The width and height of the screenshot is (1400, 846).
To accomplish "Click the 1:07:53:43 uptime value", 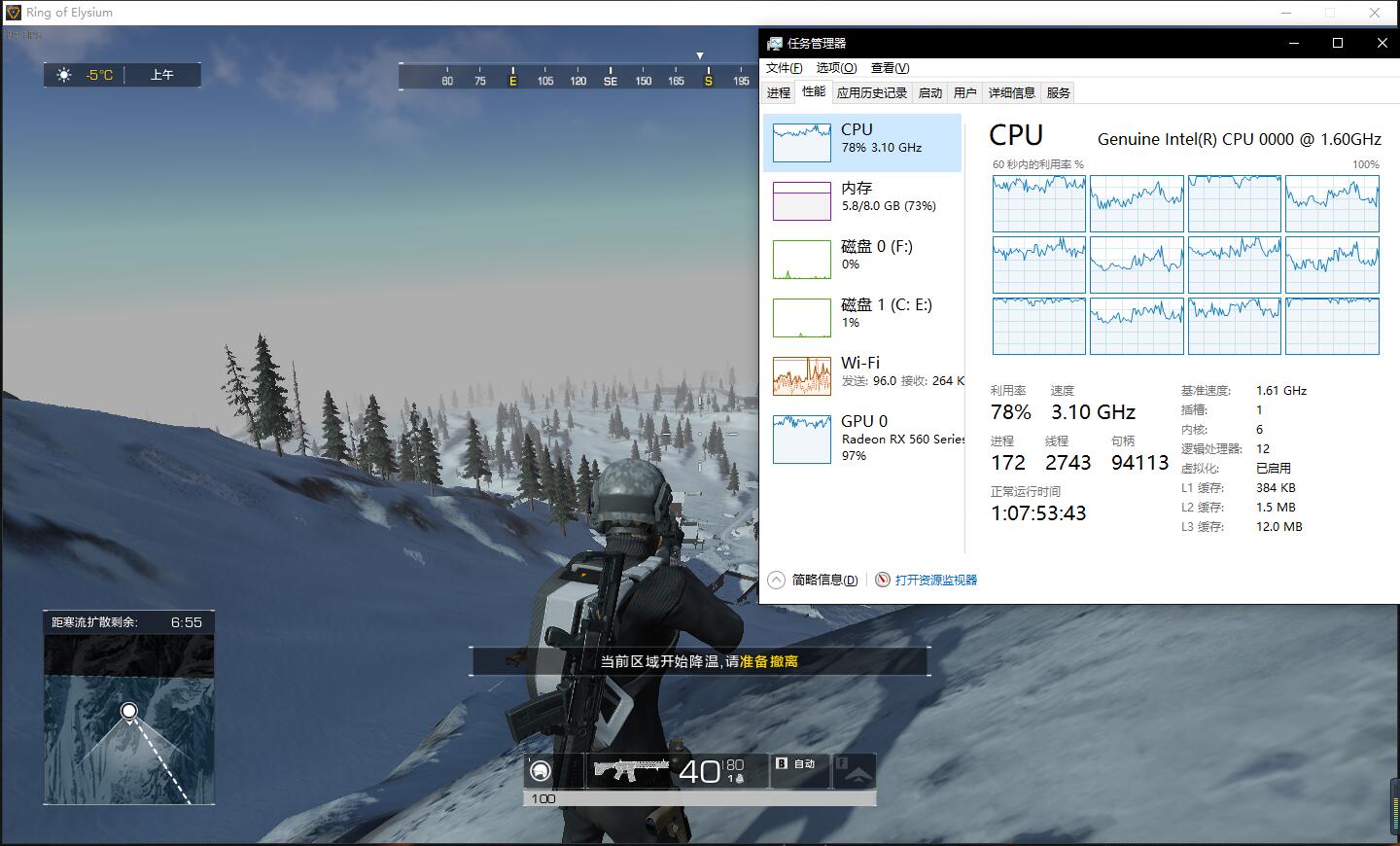I will pos(1038,513).
